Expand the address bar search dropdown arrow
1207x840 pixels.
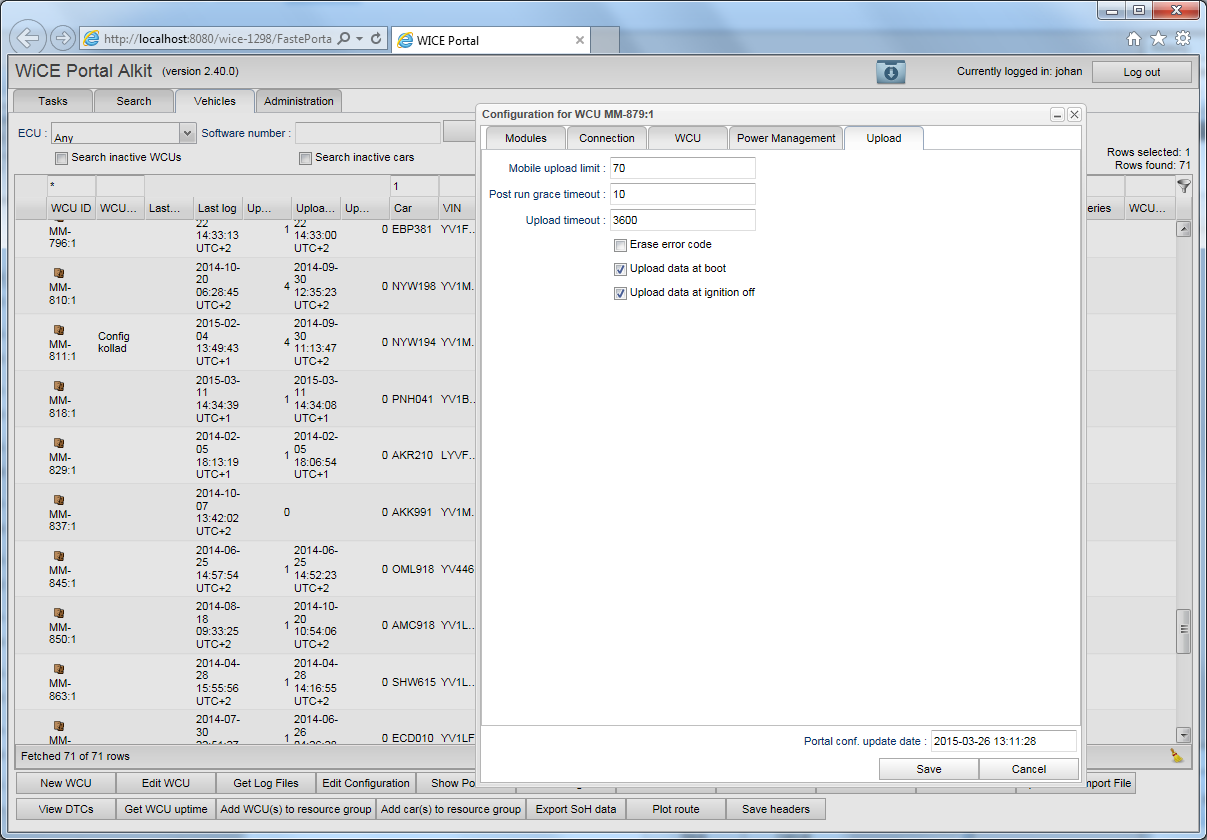[359, 39]
